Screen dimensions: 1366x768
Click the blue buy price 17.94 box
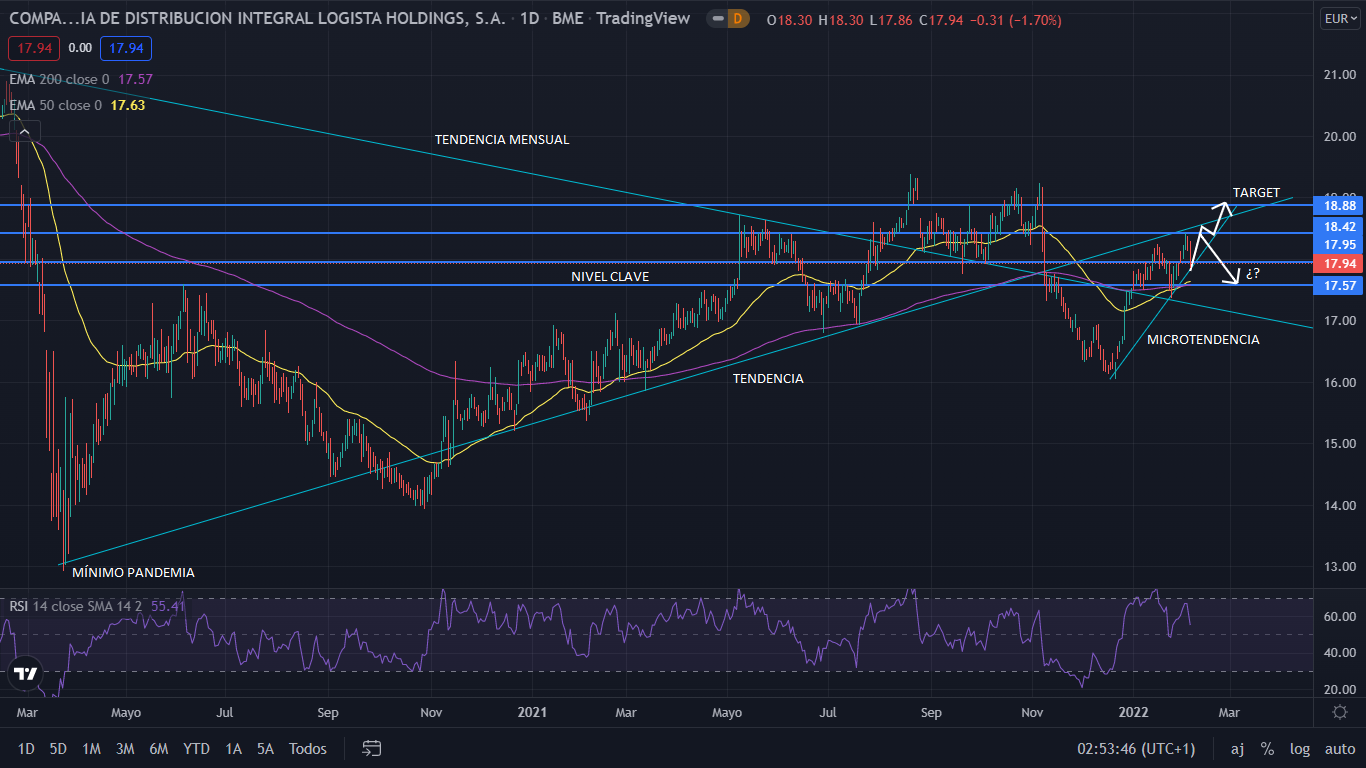[x=126, y=48]
